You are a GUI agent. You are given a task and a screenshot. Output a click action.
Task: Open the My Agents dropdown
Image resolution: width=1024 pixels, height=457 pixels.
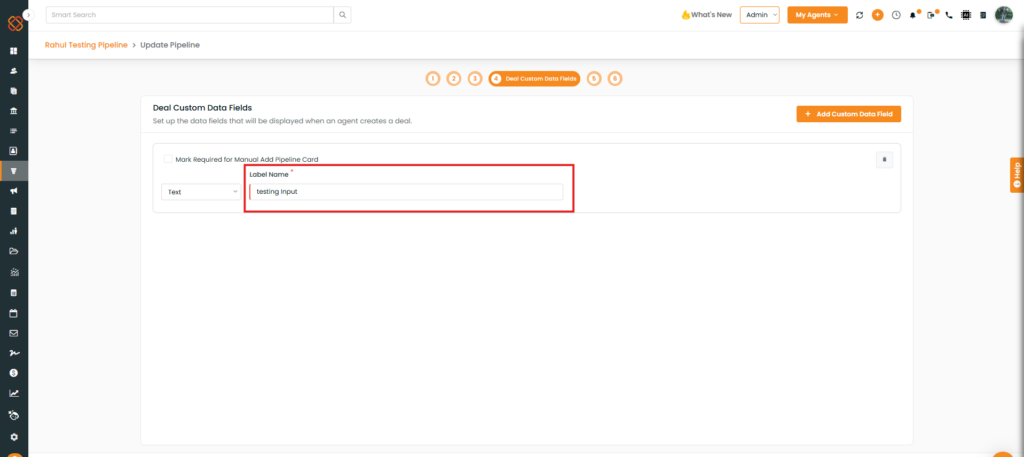817,15
